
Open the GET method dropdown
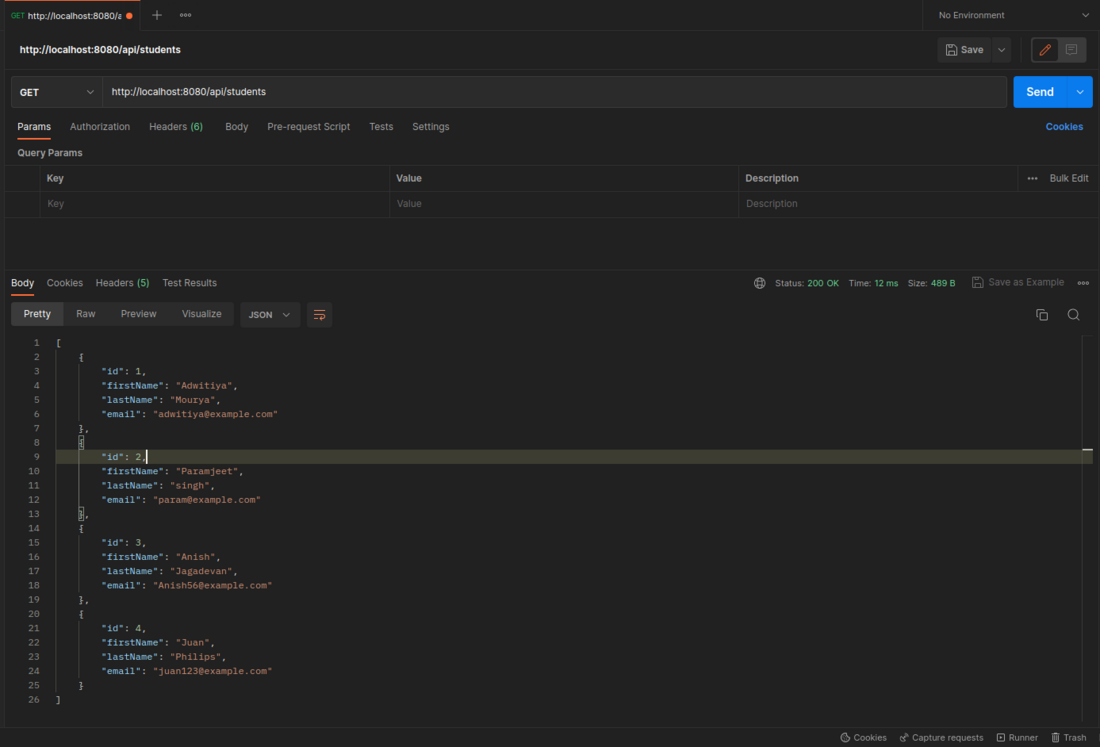(x=56, y=91)
